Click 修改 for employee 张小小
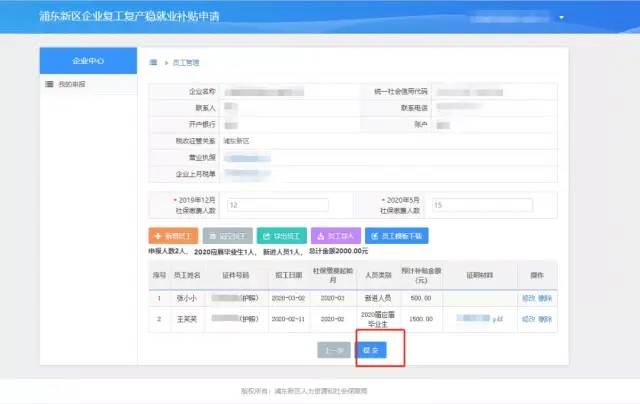 coord(528,297)
